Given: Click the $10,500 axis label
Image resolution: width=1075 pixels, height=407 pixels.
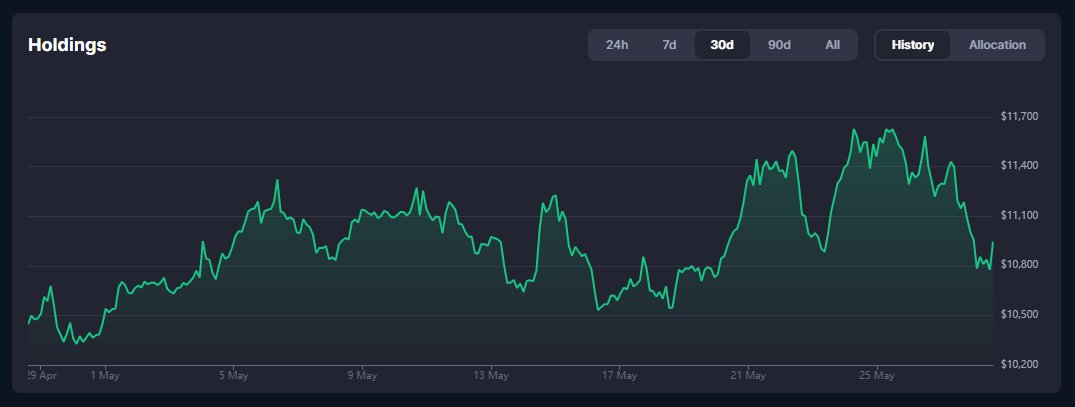Looking at the screenshot, I should [1019, 315].
